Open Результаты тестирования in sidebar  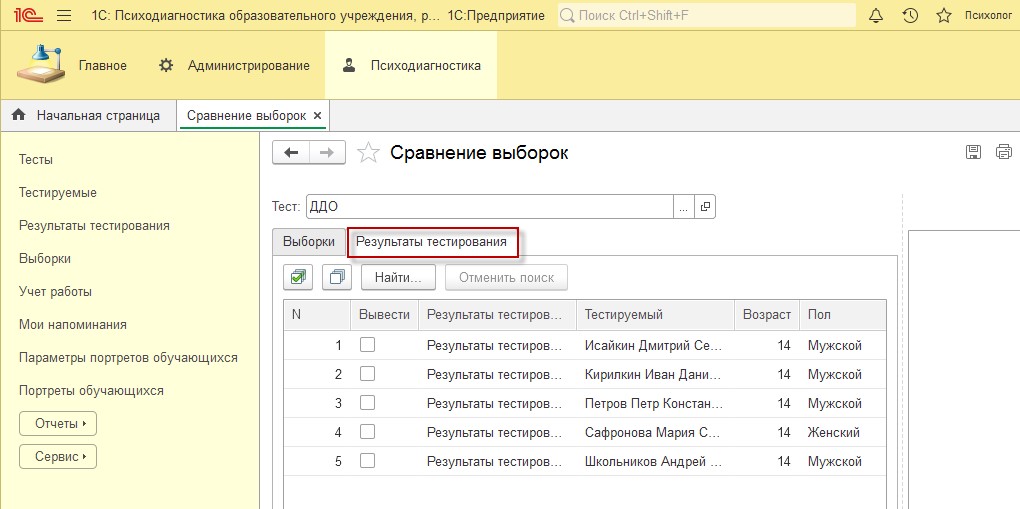click(94, 225)
